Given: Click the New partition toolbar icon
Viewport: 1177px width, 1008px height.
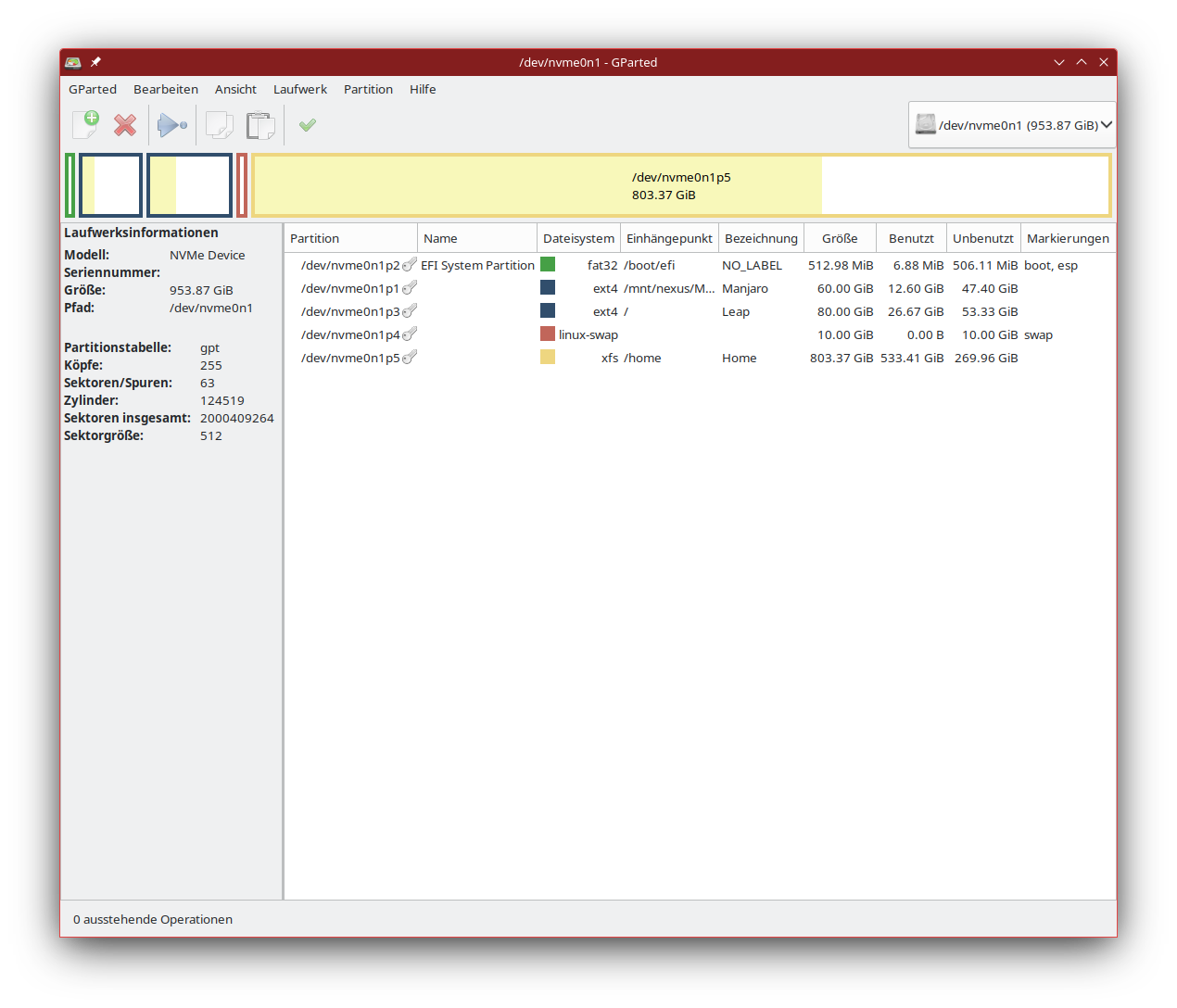Looking at the screenshot, I should click(x=85, y=124).
